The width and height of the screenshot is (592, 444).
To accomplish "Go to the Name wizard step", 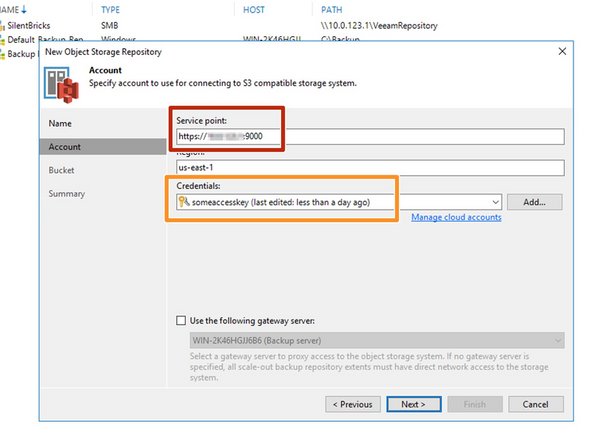I will [60, 123].
